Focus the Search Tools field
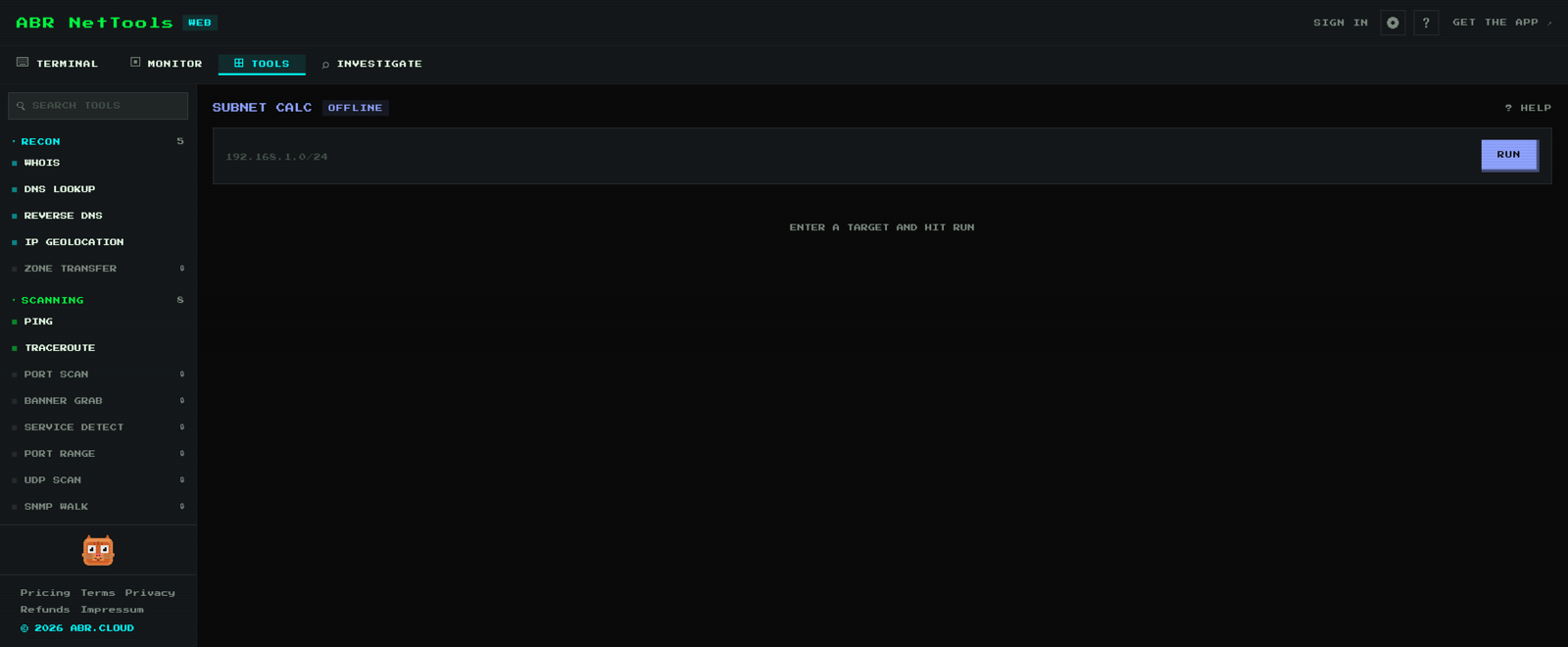 click(x=98, y=106)
